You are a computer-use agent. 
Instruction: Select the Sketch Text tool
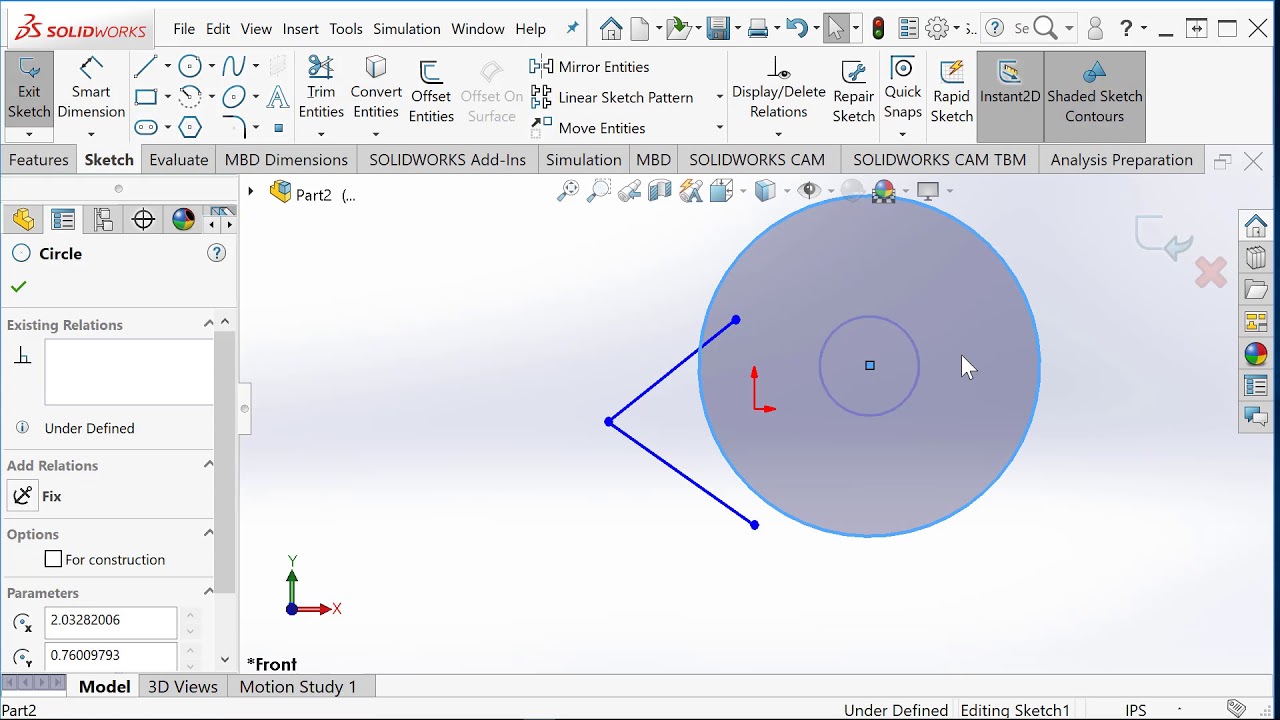click(x=278, y=97)
